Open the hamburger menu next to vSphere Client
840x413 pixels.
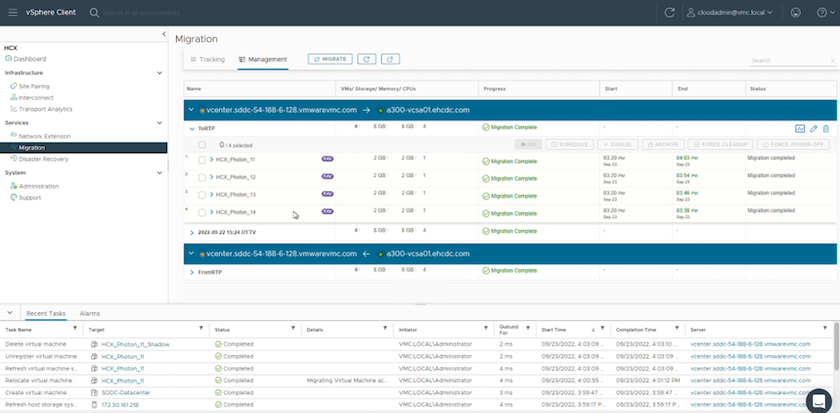tap(13, 13)
